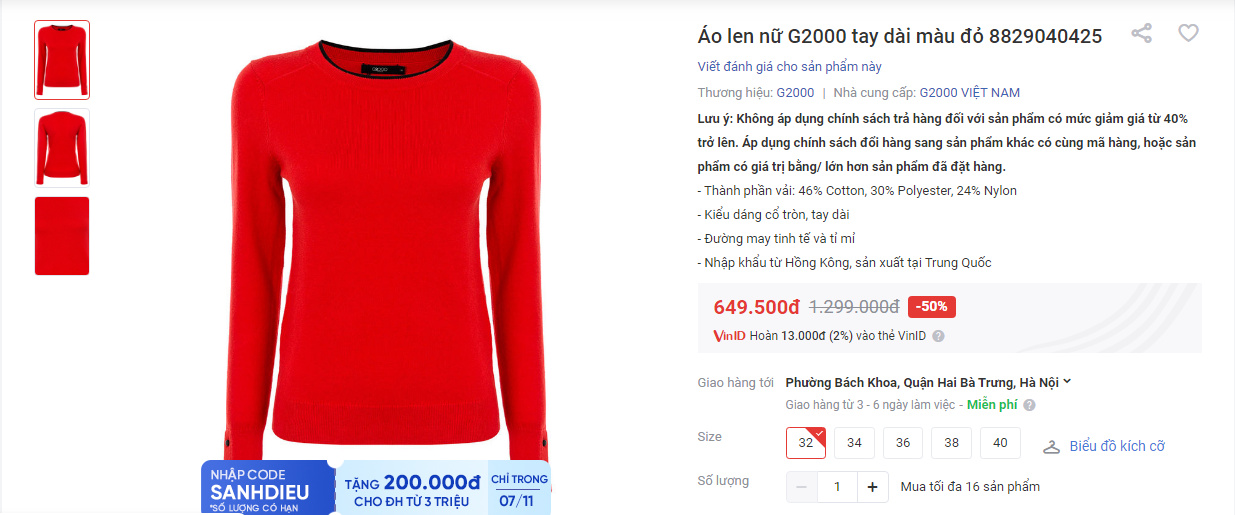Screen dimensions: 1235x515
Task: Decrease quantity with the minus button
Action: point(802,487)
